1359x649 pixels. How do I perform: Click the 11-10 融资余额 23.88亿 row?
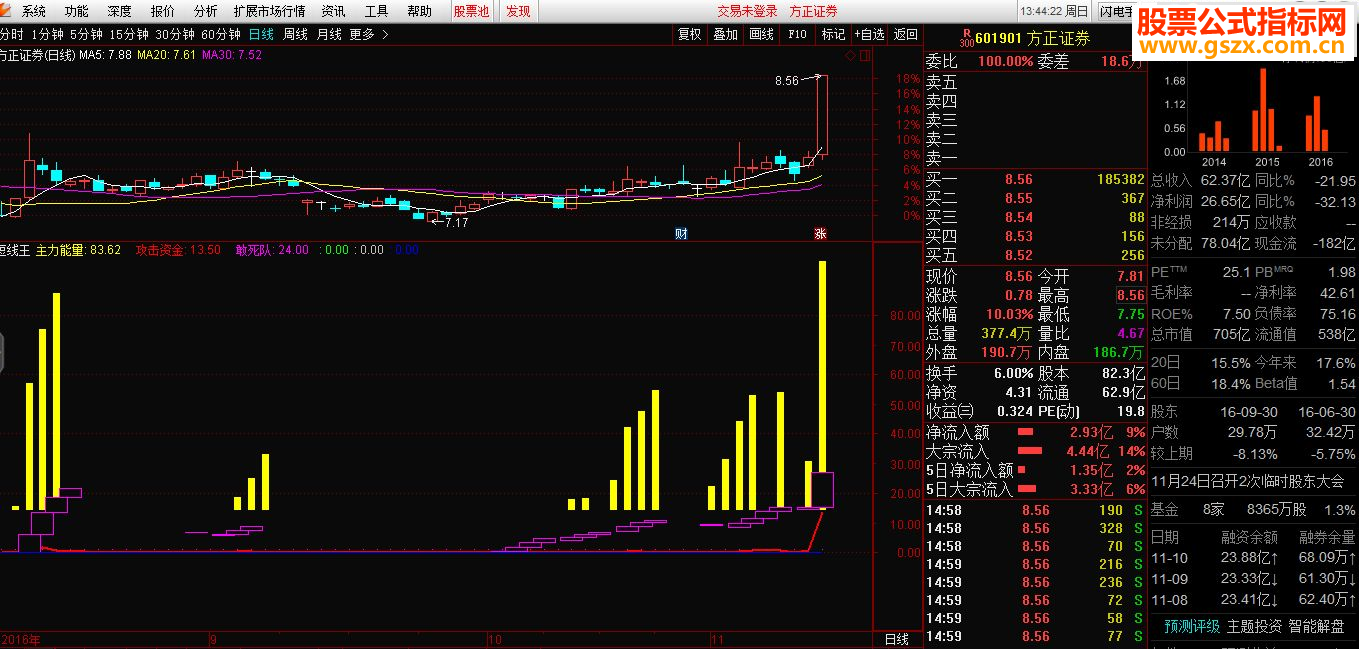pos(1253,557)
